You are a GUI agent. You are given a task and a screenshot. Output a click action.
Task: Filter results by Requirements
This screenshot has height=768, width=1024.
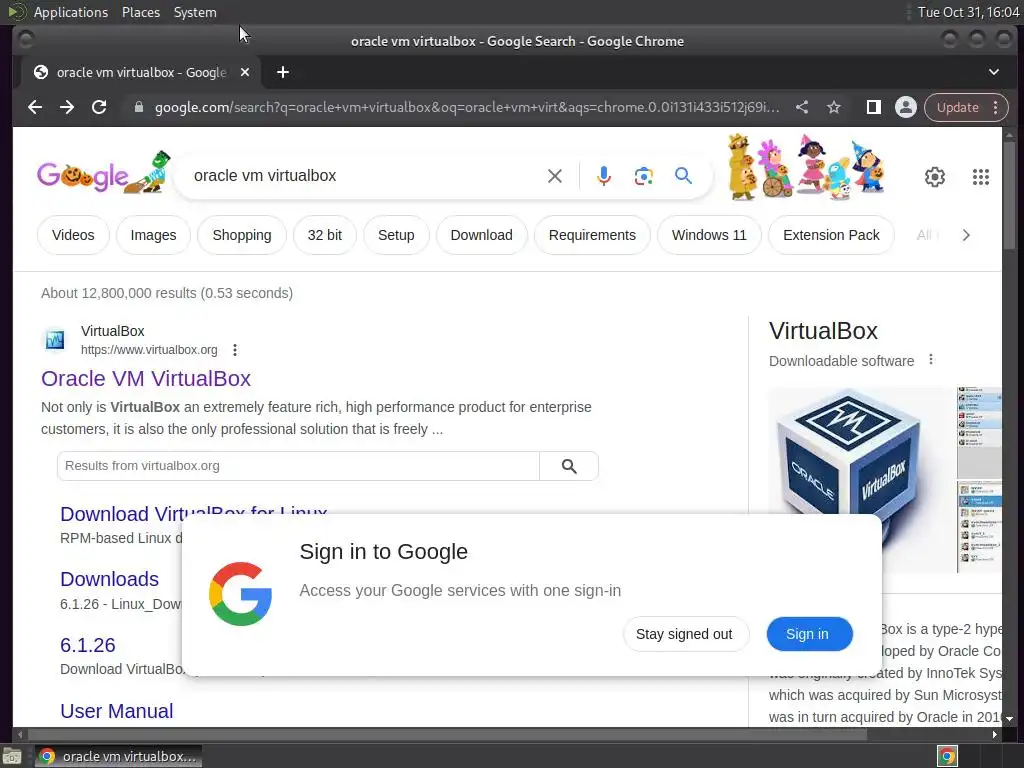tap(592, 235)
